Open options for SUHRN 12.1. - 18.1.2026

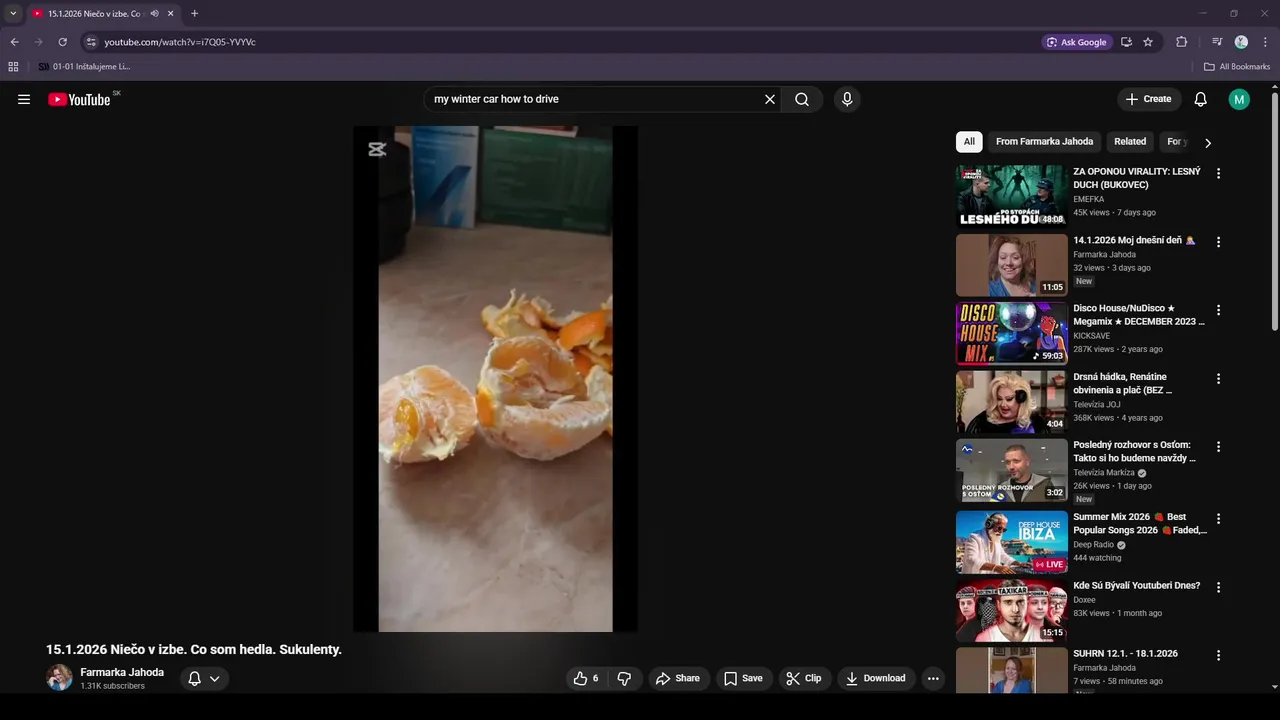[x=1218, y=655]
